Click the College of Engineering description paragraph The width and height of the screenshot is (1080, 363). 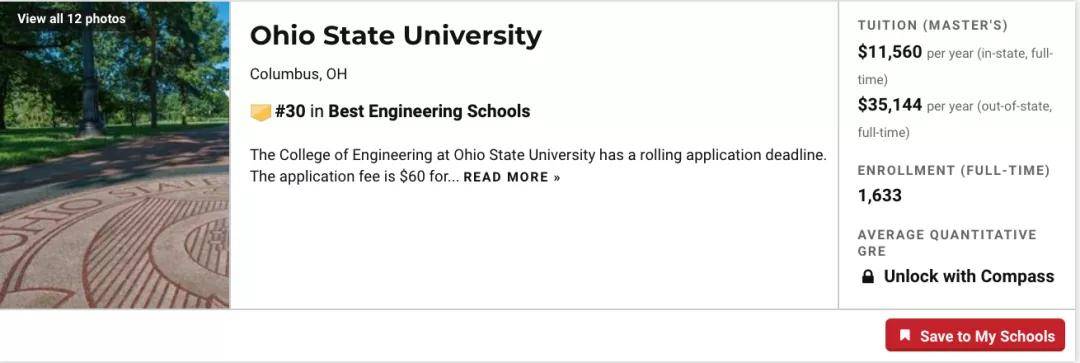point(538,166)
